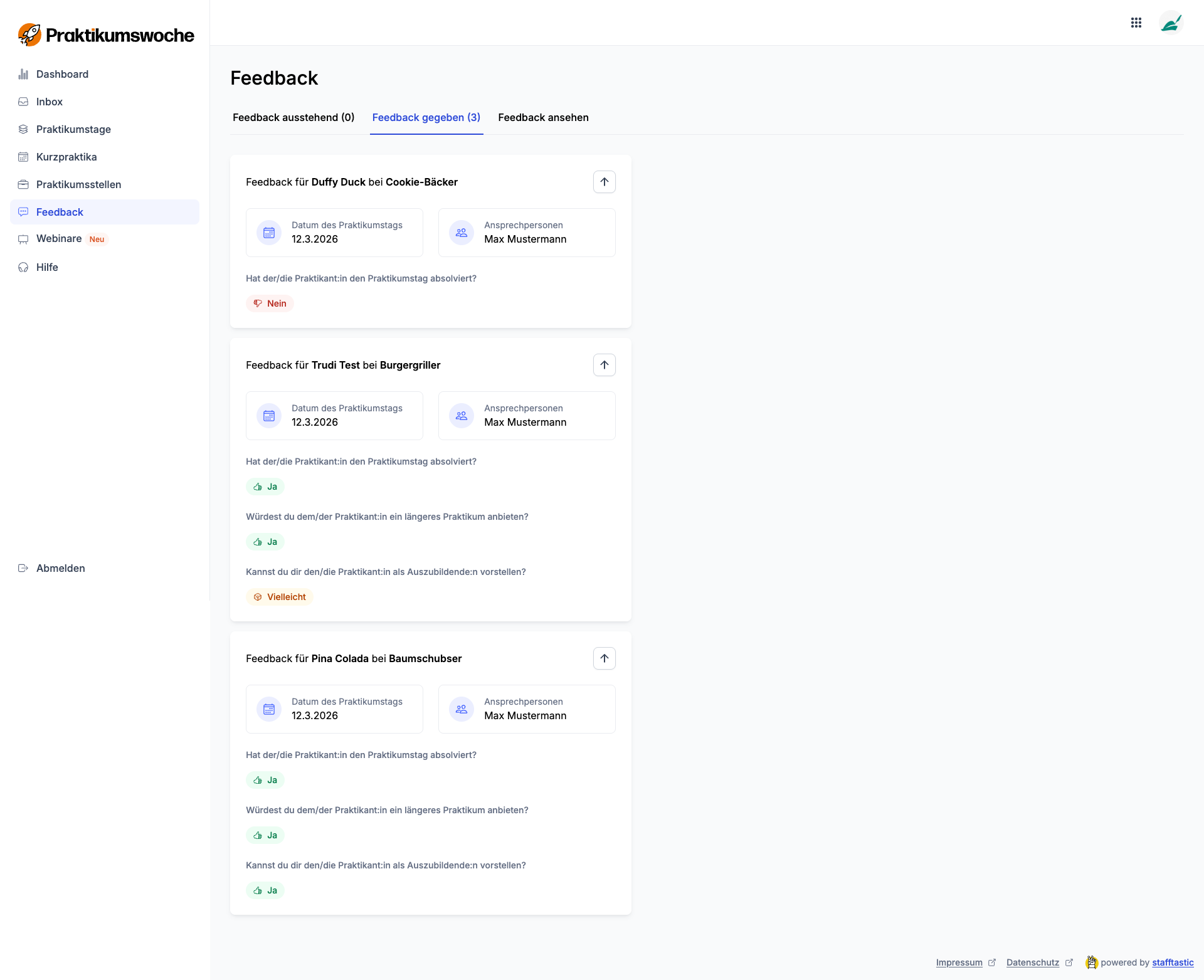Open Hilfe from the sidebar

coord(47,267)
